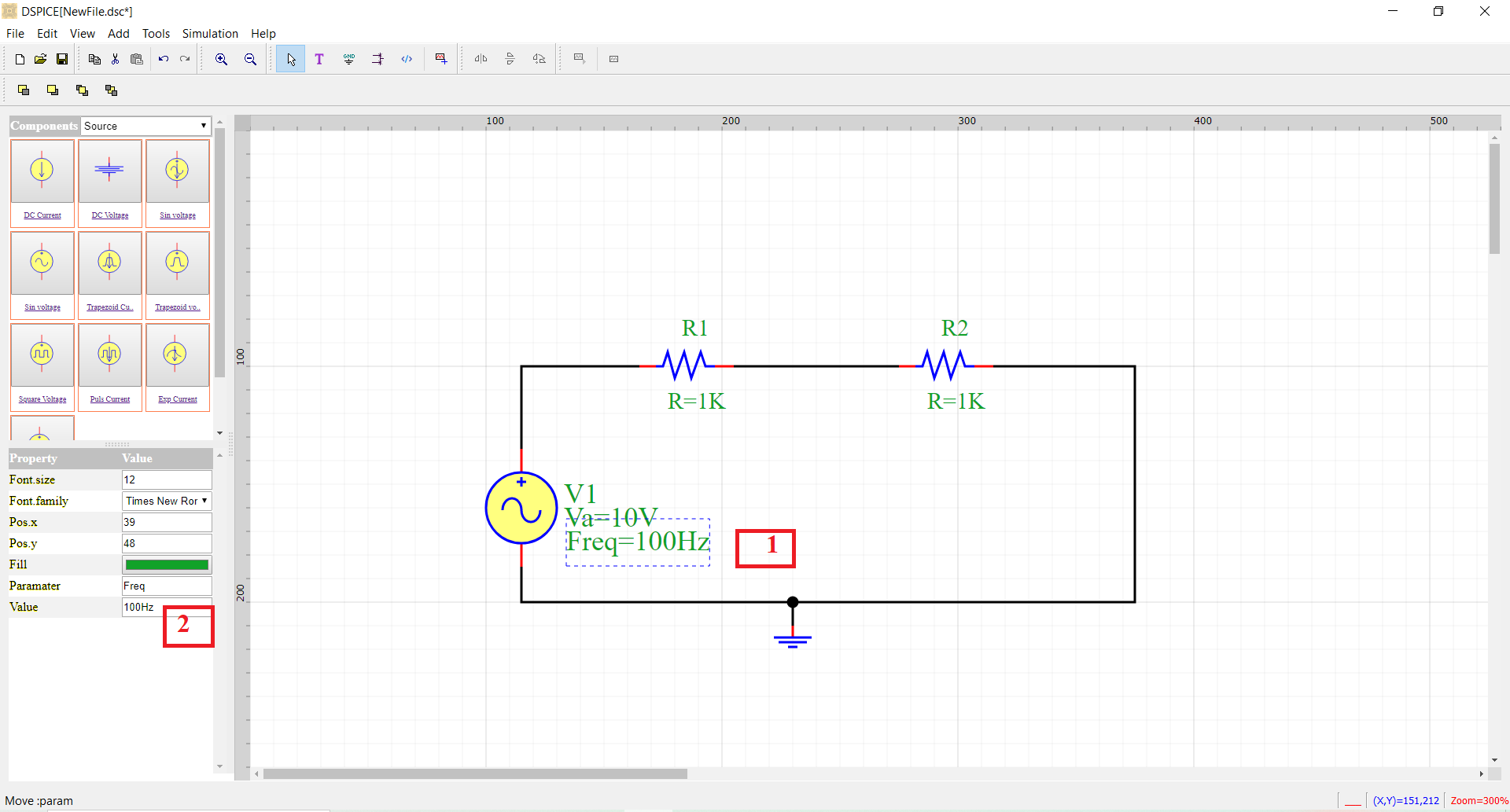Click the DC Current link label
This screenshot has height=812, width=1510.
(42, 215)
